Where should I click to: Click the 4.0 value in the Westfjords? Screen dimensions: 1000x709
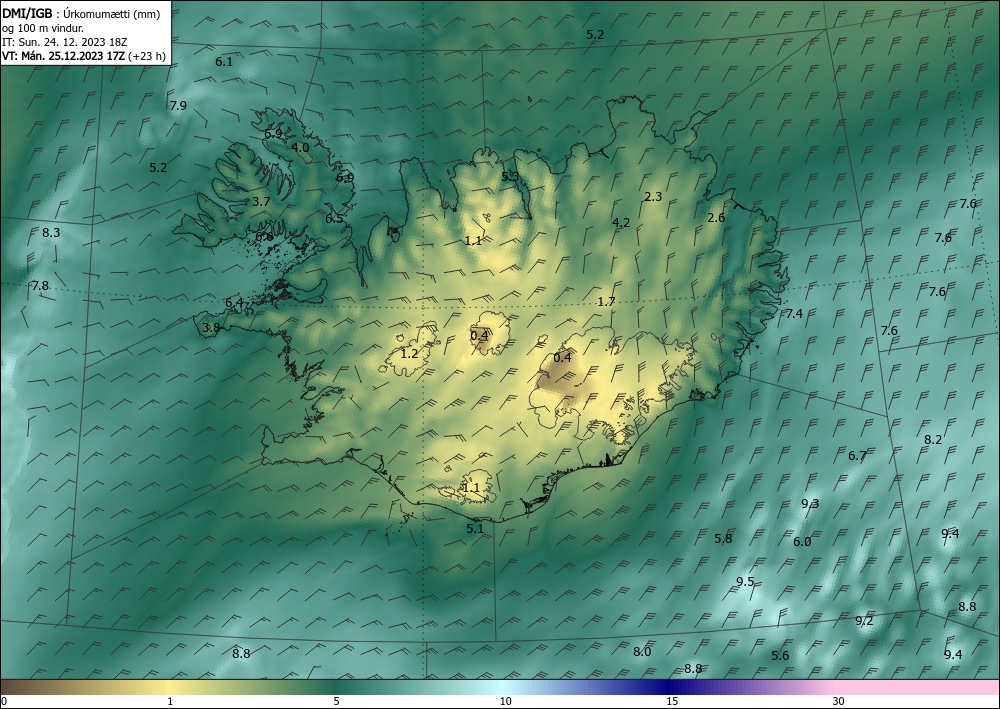[300, 147]
